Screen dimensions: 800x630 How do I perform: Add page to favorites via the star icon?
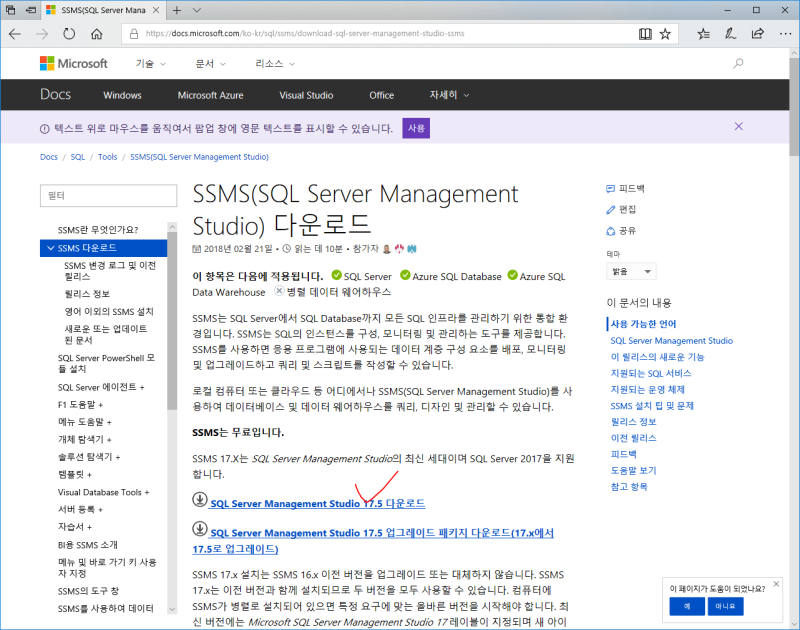(x=666, y=33)
